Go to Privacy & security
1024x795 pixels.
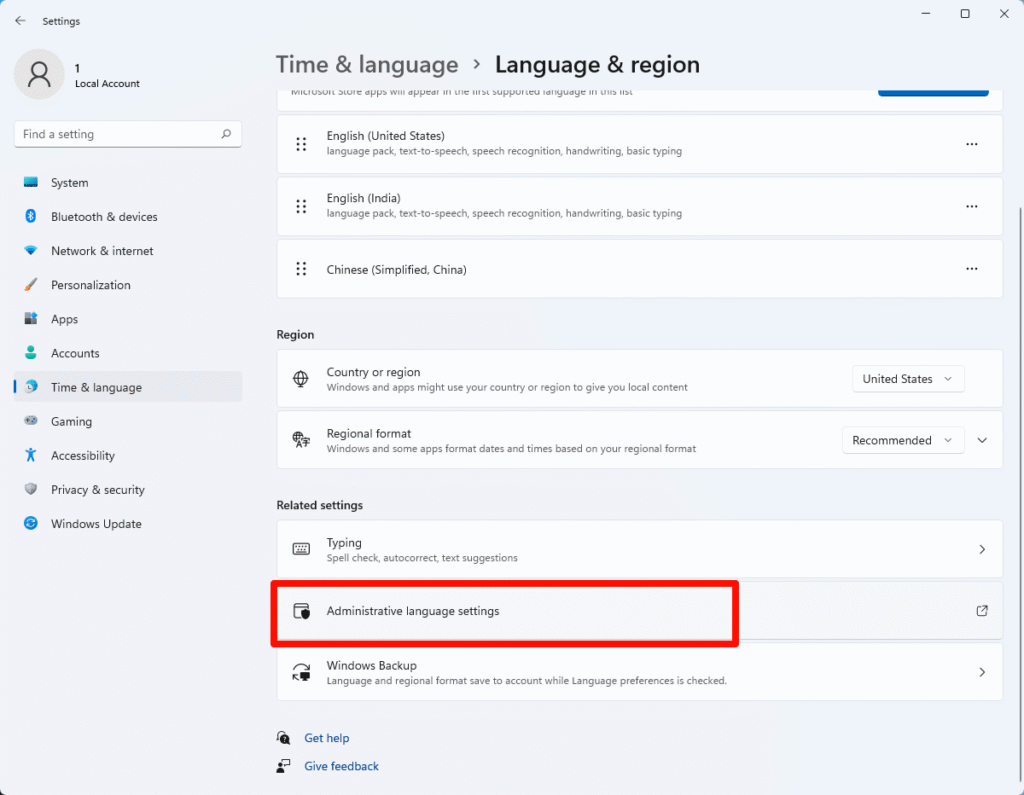coord(97,490)
